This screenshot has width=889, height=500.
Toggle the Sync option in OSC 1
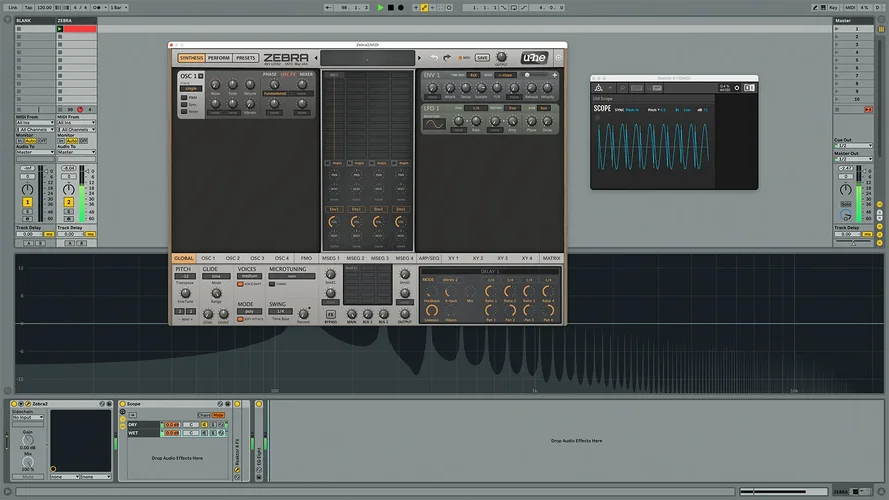[183, 105]
